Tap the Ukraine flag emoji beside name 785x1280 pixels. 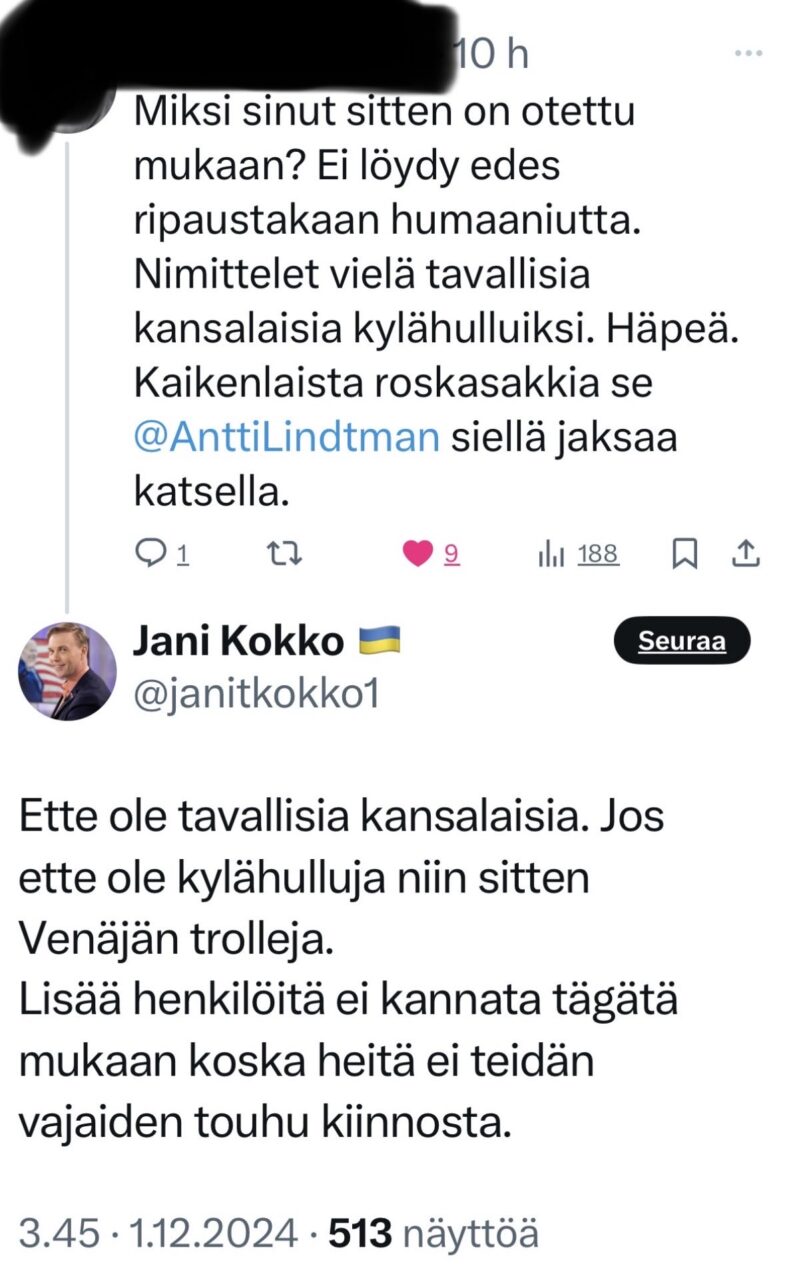(x=379, y=640)
